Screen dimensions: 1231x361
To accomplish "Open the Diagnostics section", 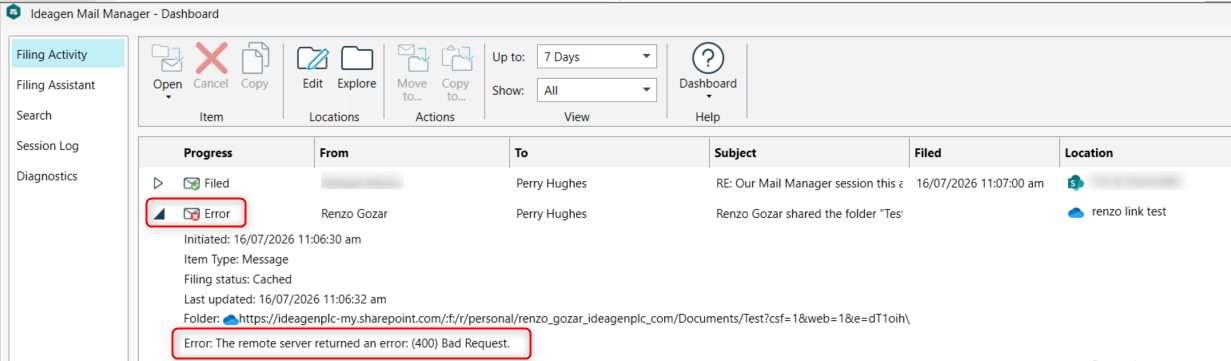I will 46,176.
